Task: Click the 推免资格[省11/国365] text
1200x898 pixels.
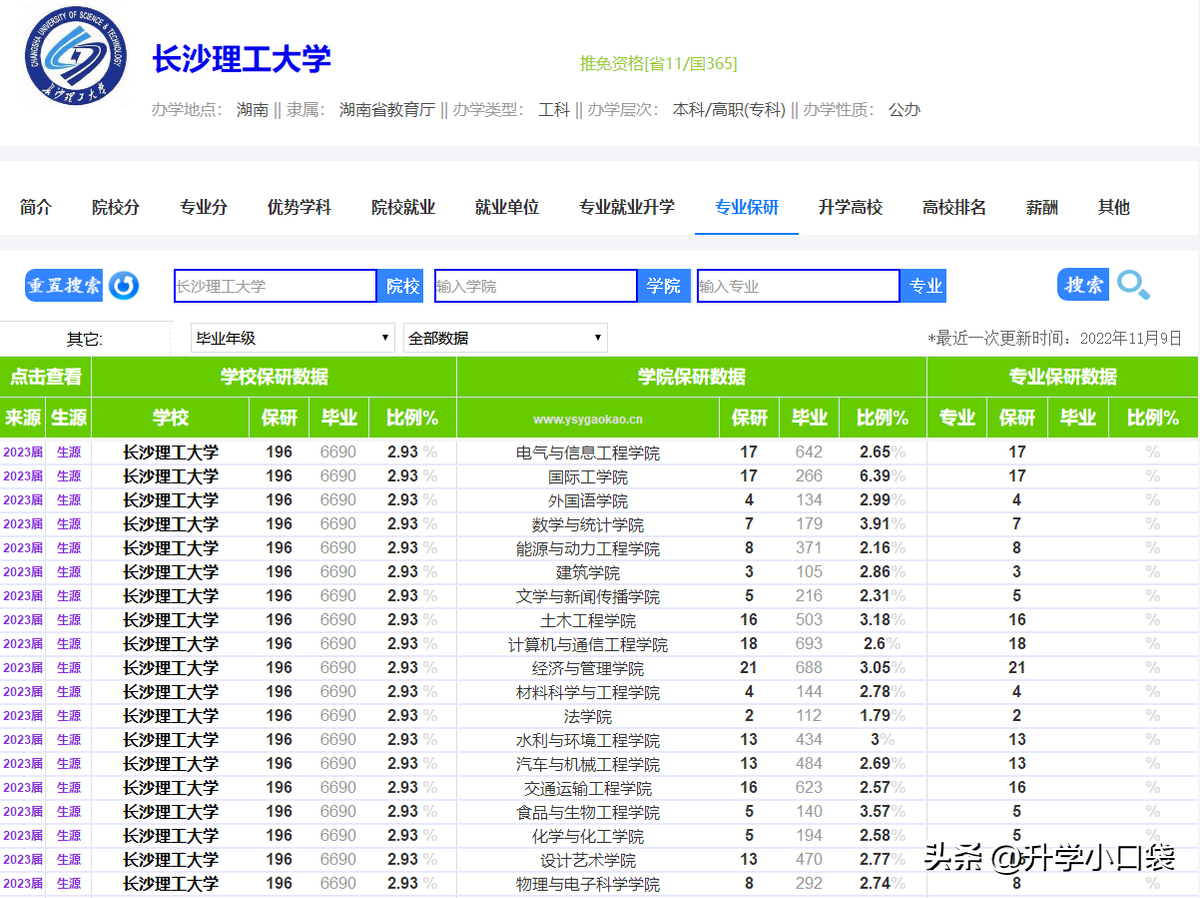Action: coord(658,63)
